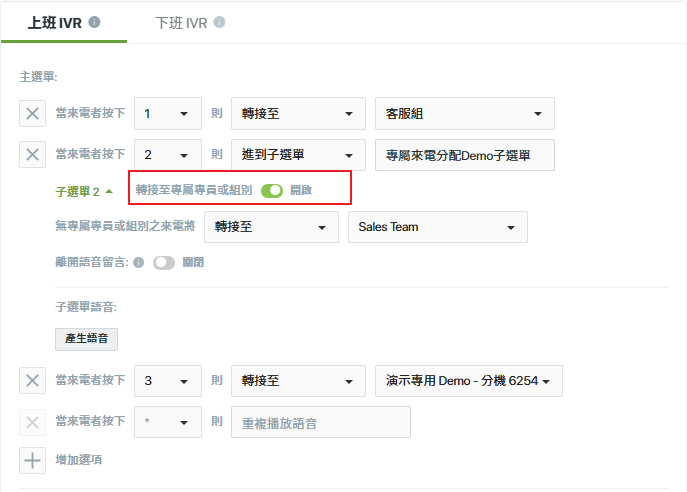
Task: Delete the key 2 submenu option row
Action: pos(32,154)
